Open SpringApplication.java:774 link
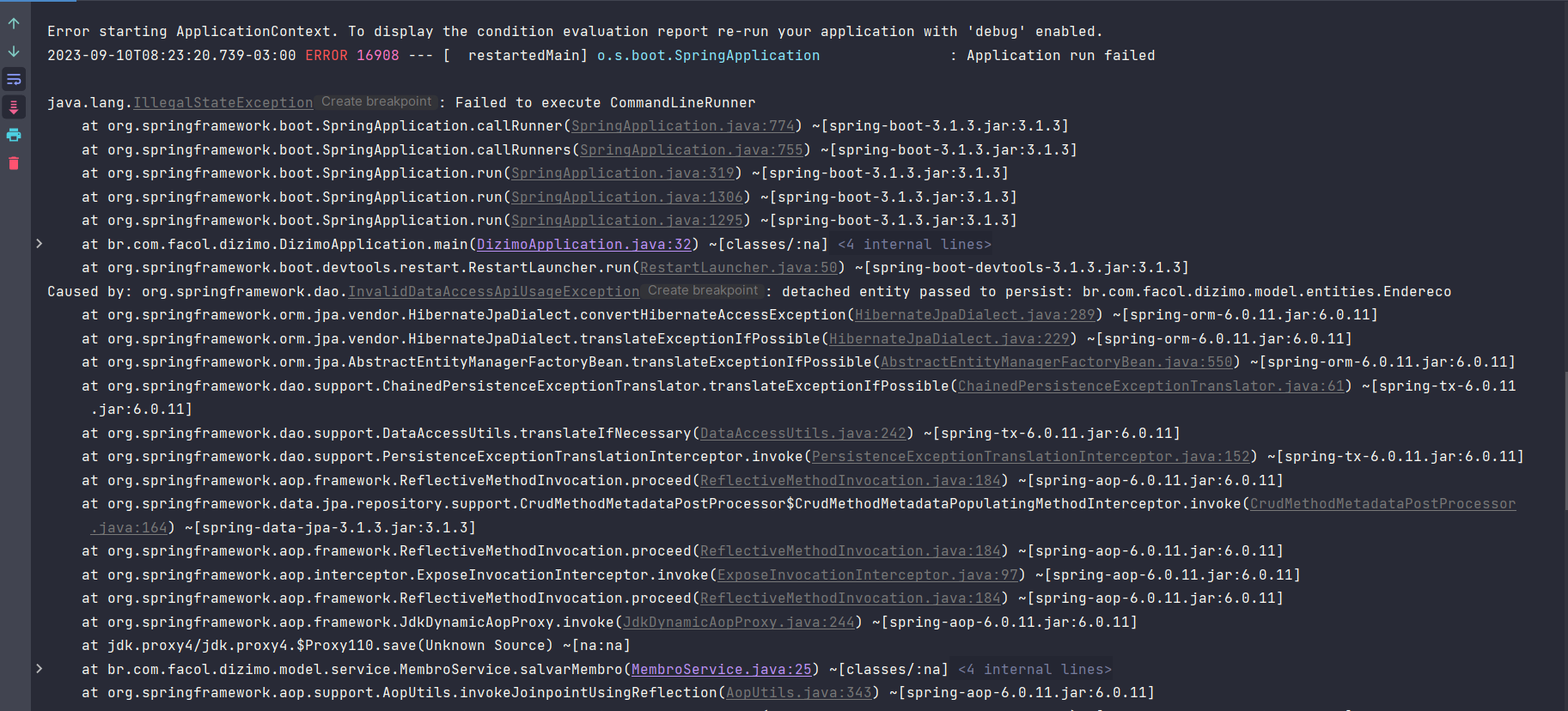Screen dimensions: 1568x711 tap(683, 126)
